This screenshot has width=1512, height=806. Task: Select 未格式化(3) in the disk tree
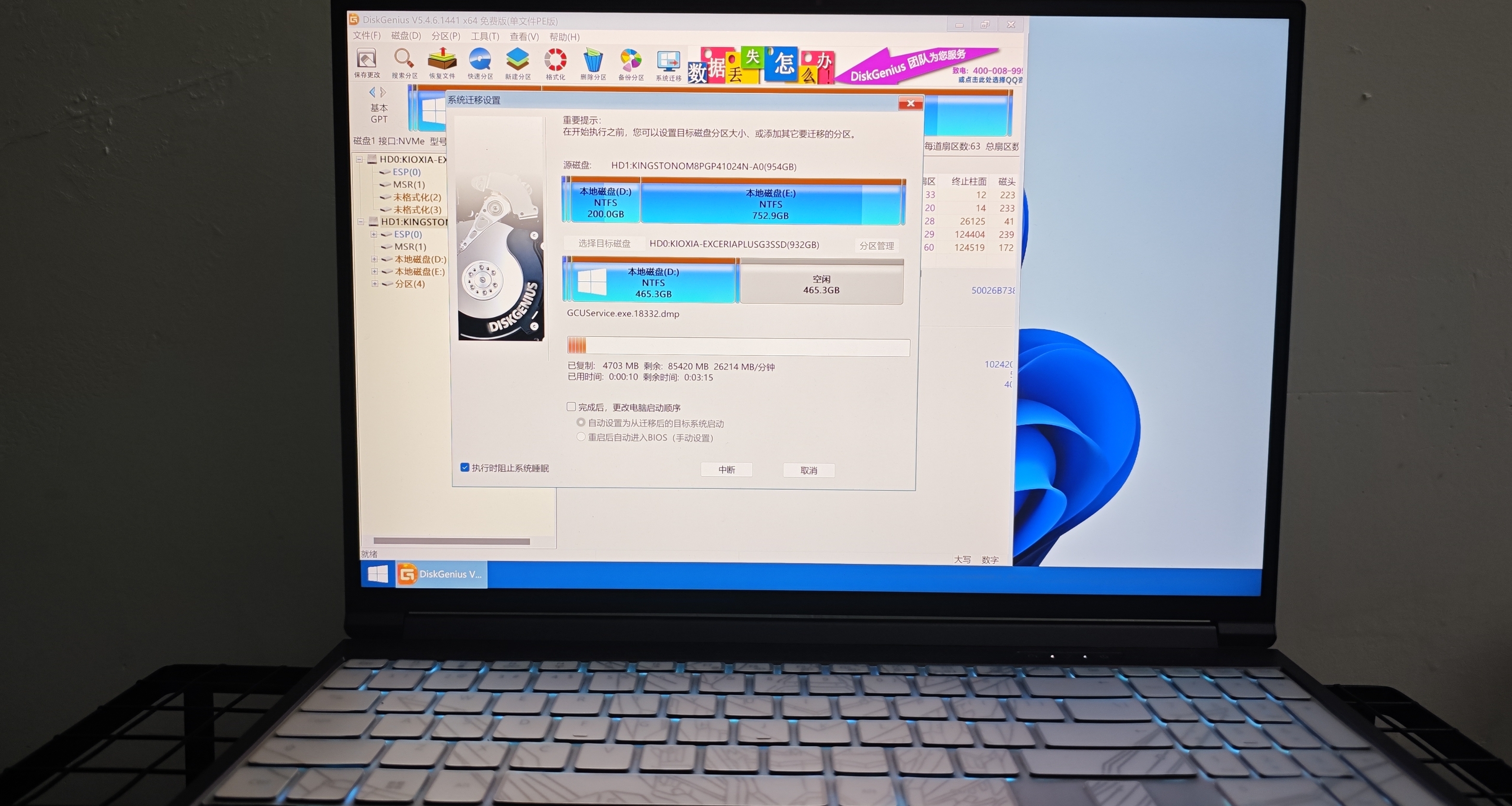(417, 209)
